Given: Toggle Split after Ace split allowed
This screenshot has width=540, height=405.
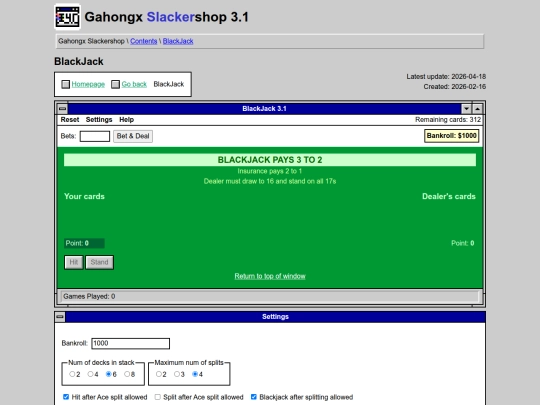Looking at the screenshot, I should pos(158,397).
